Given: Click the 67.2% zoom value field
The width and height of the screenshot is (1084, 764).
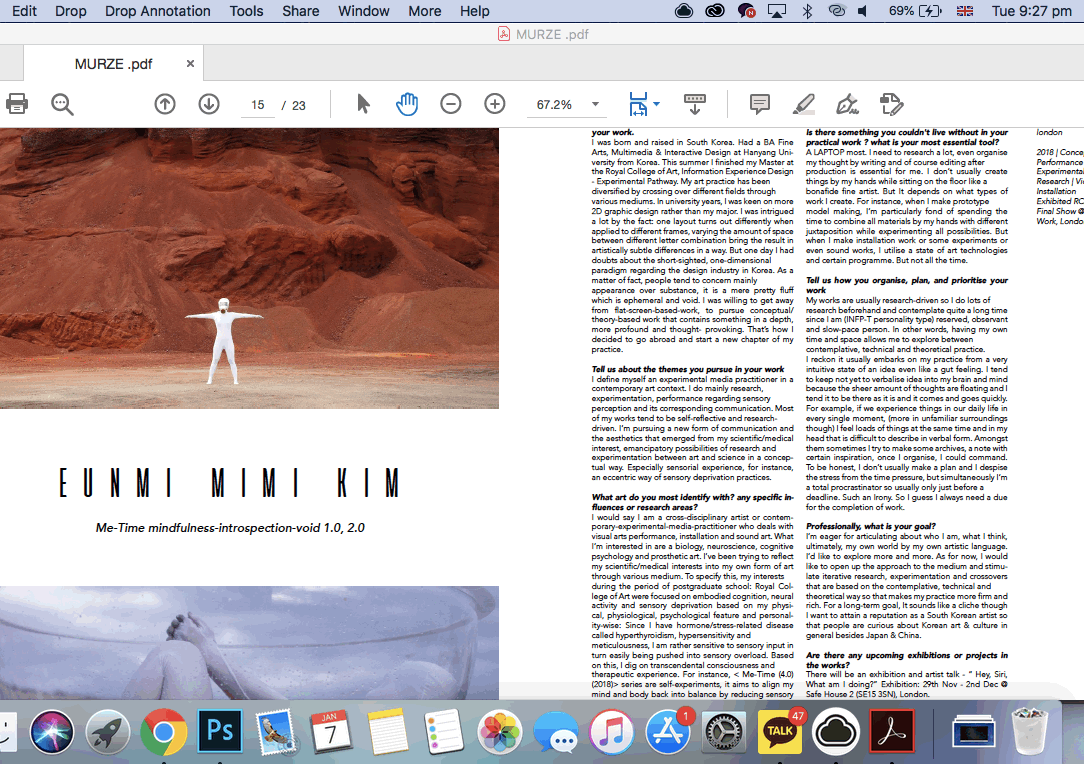Looking at the screenshot, I should tap(554, 105).
